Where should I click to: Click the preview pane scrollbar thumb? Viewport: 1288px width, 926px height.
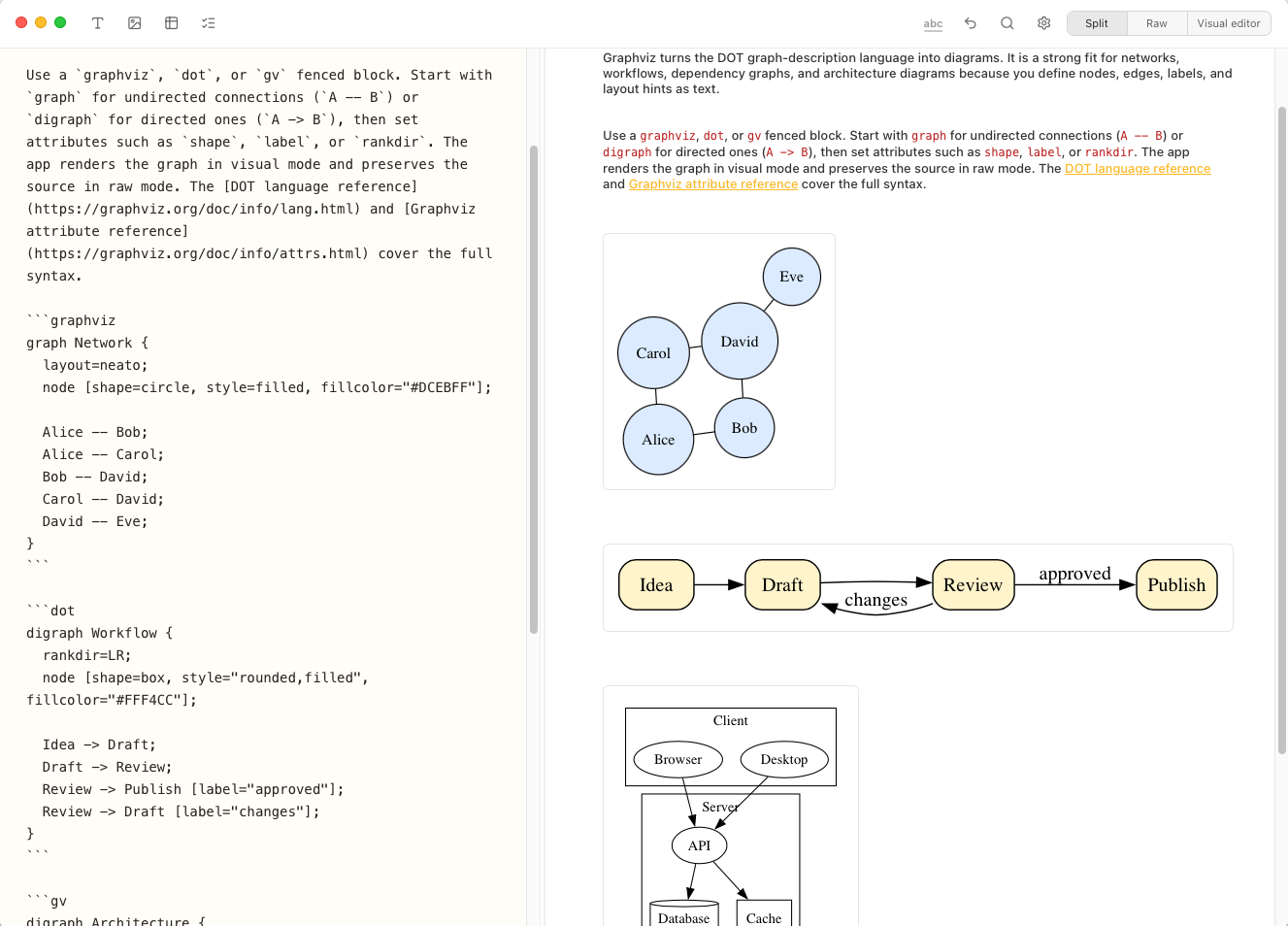point(1281,430)
